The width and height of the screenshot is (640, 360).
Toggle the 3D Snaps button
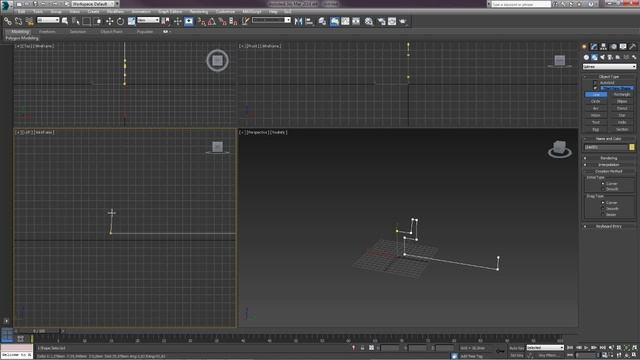[x=202, y=21]
